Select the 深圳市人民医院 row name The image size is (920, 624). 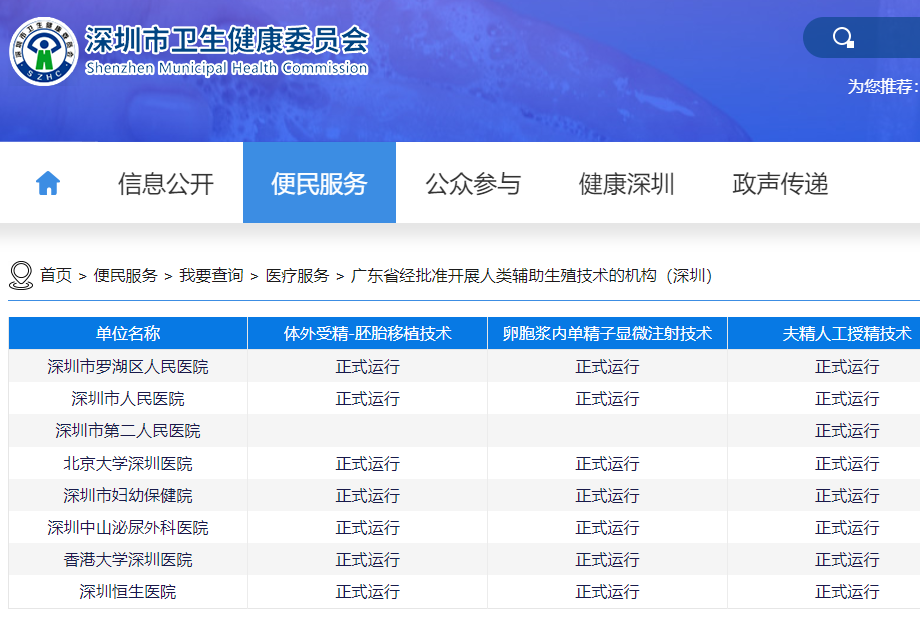pos(128,399)
